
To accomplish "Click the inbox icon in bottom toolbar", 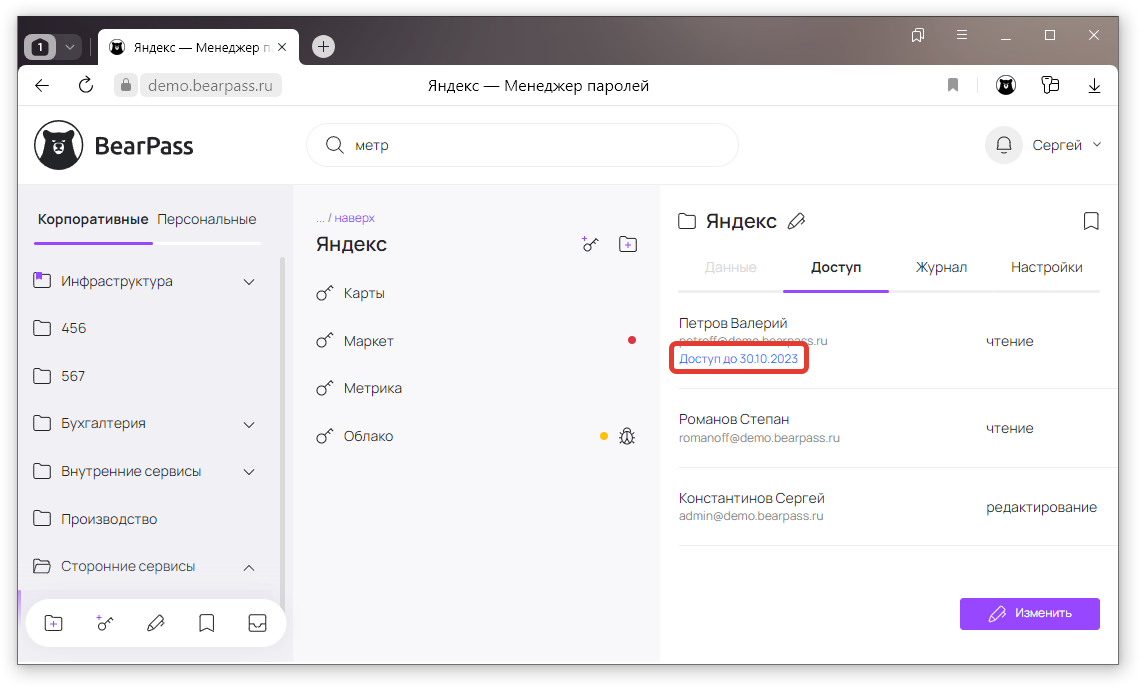I will pos(257,623).
